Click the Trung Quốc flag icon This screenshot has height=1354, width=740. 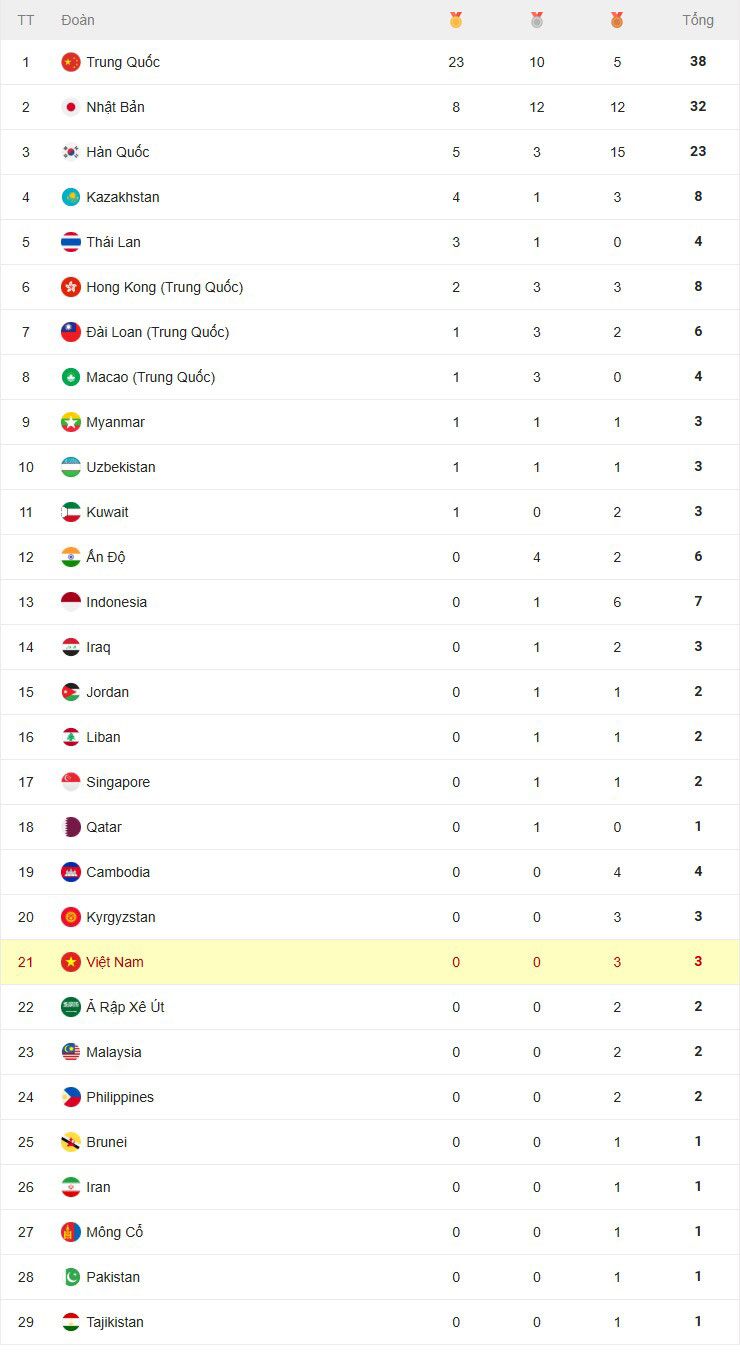coord(71,62)
